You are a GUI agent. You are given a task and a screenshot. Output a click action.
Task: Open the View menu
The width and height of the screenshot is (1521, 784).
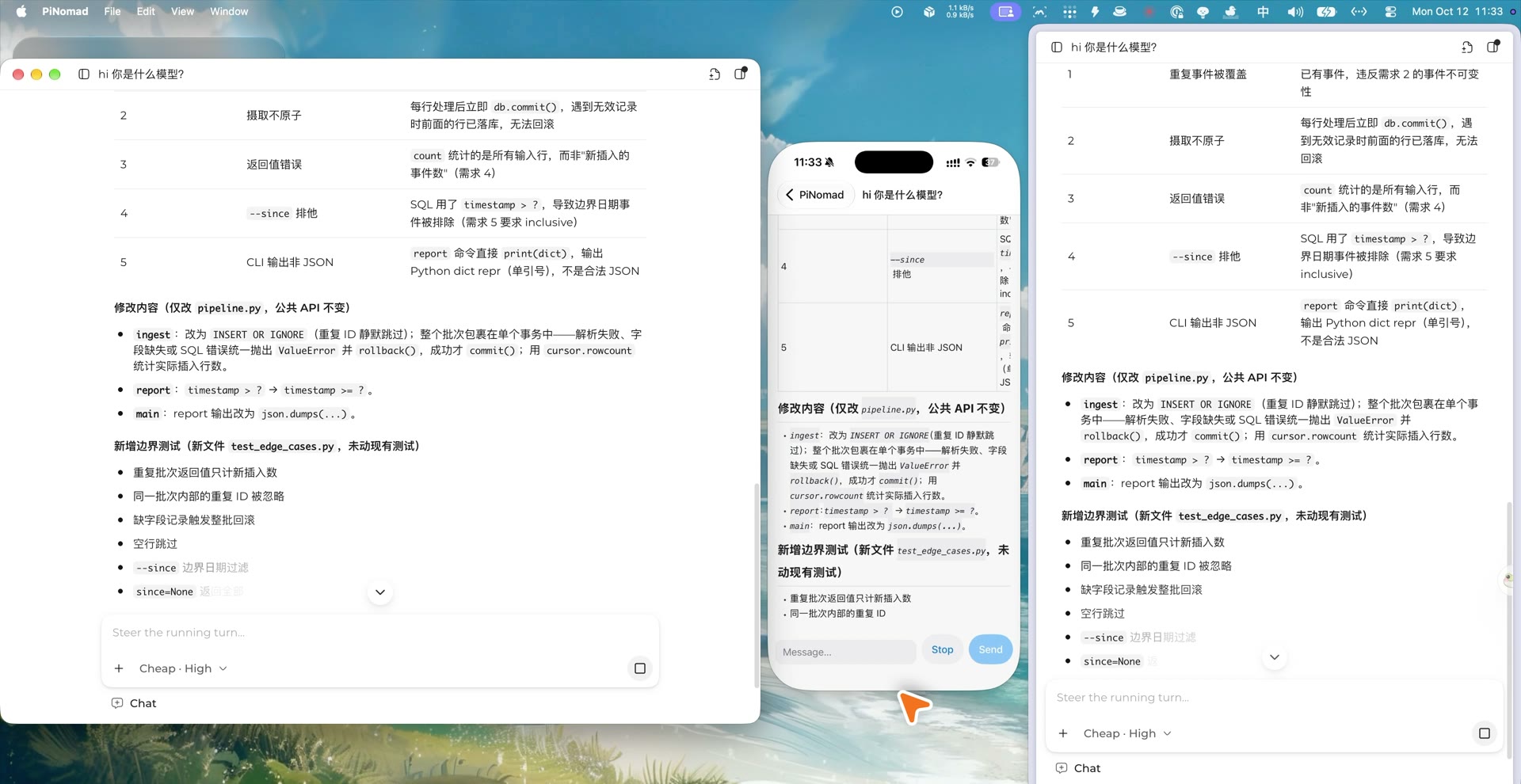(182, 12)
